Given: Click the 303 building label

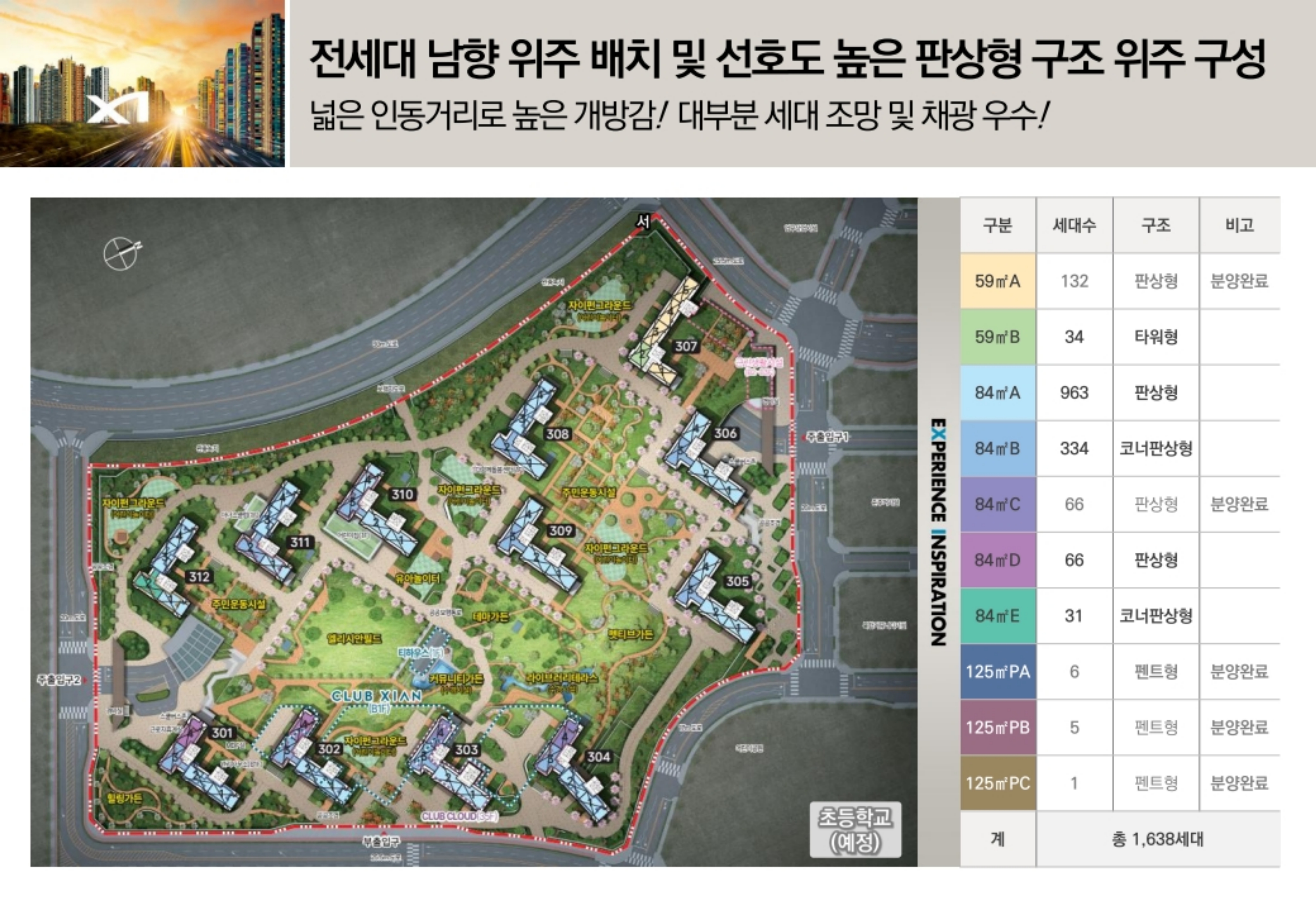Looking at the screenshot, I should coord(466,749).
